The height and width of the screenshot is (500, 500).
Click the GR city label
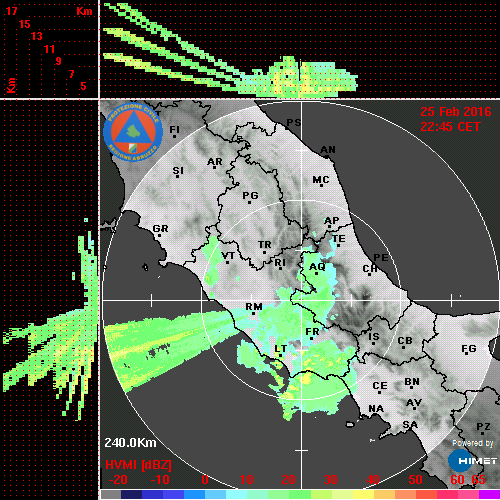pos(160,229)
